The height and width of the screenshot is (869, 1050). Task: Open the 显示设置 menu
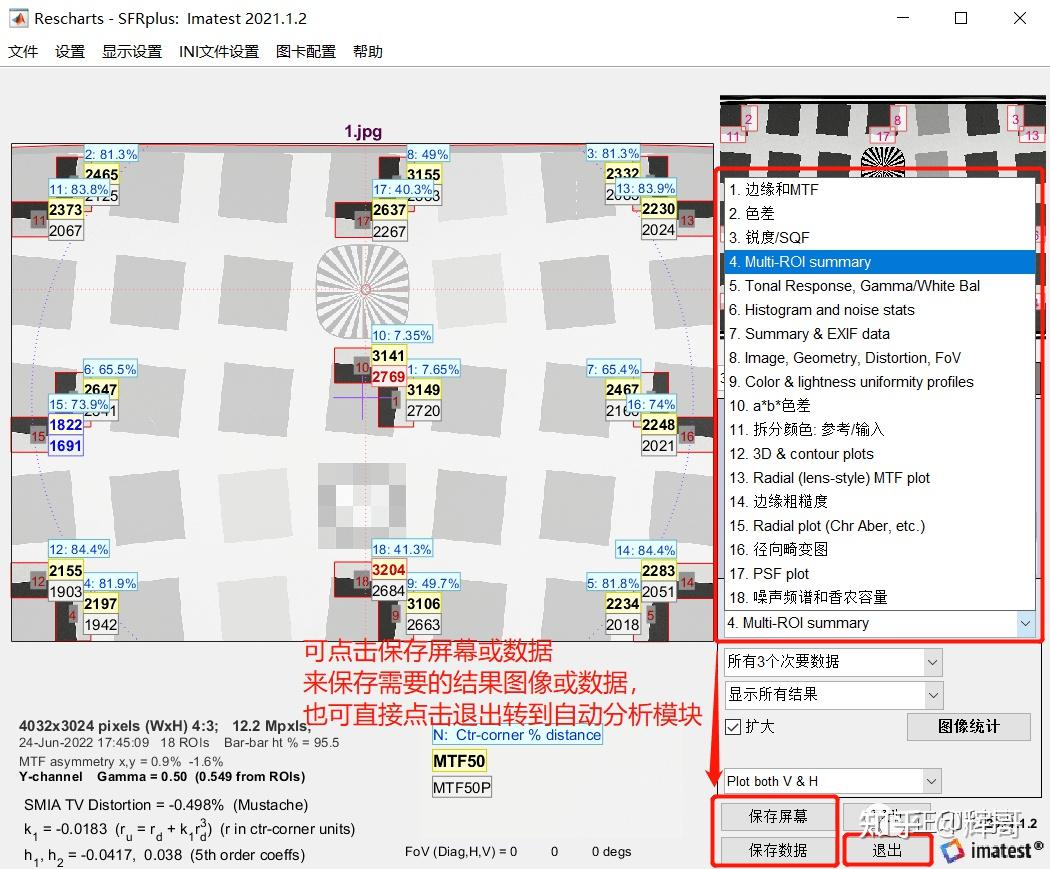click(130, 51)
